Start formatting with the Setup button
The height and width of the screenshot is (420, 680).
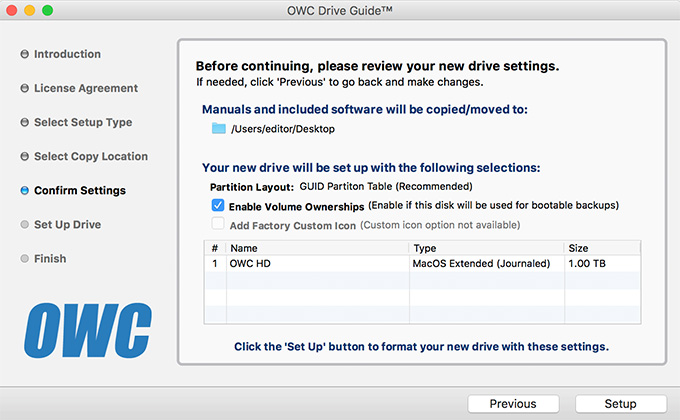point(621,404)
